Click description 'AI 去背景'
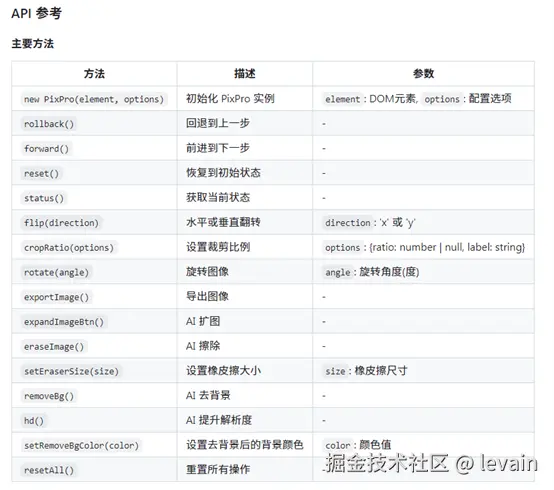 point(208,395)
